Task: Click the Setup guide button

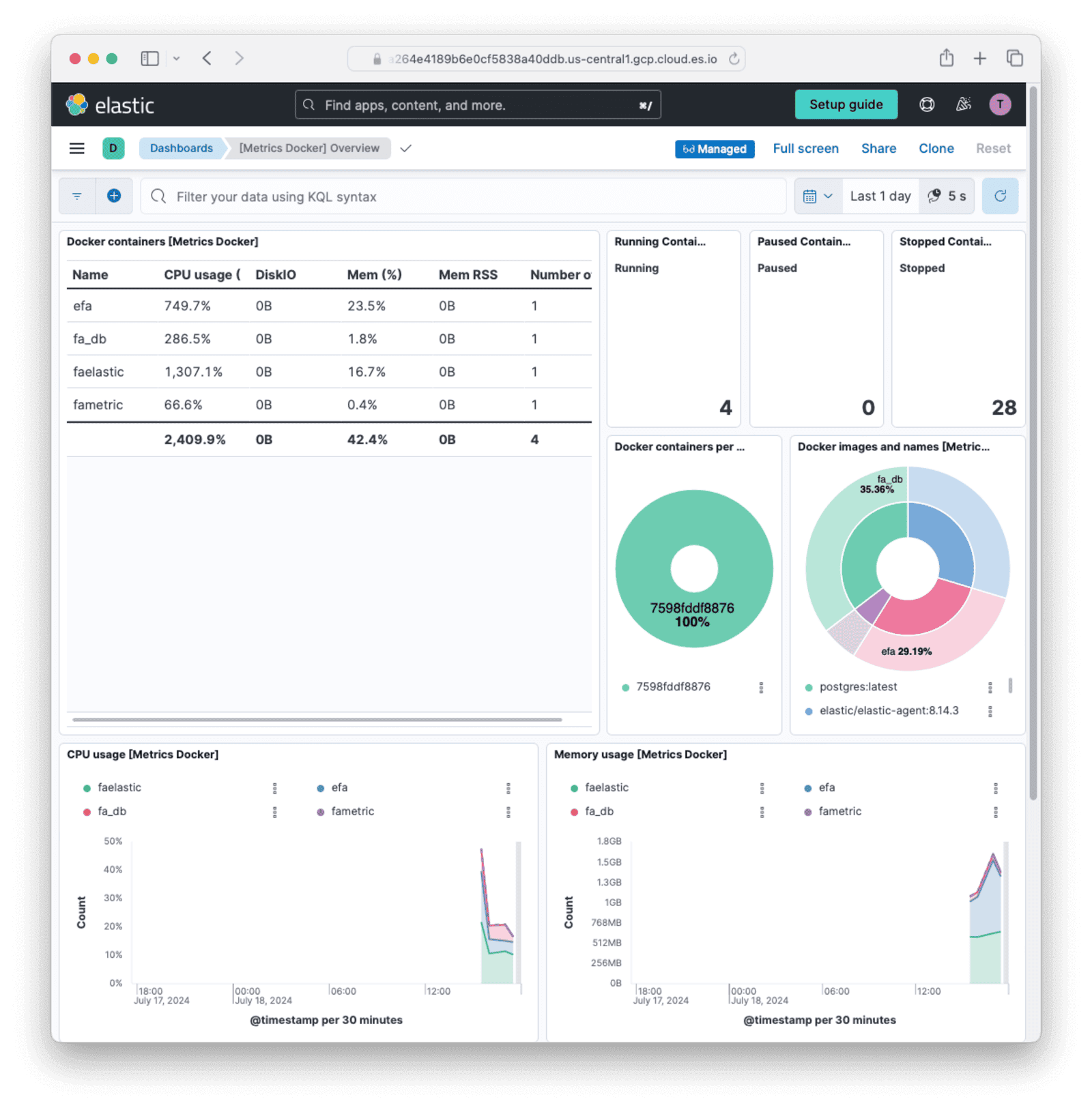Action: tap(846, 104)
